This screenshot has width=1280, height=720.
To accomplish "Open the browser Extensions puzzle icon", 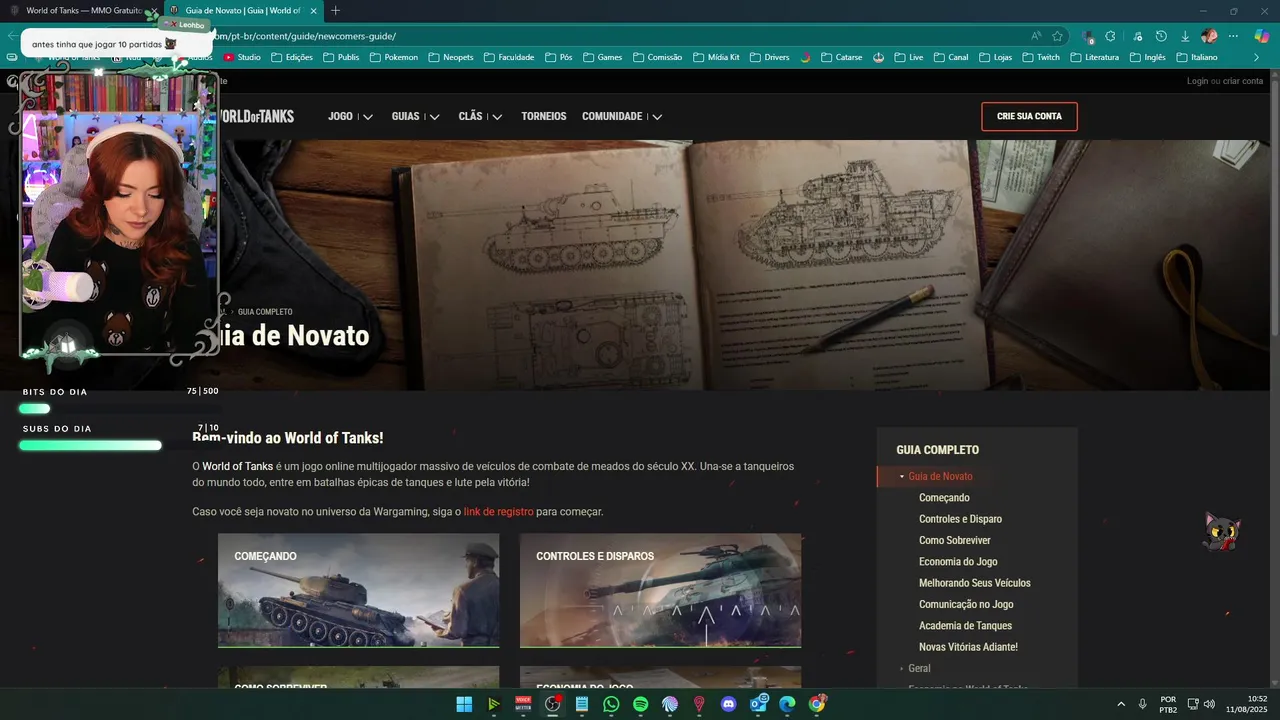I will (1110, 36).
